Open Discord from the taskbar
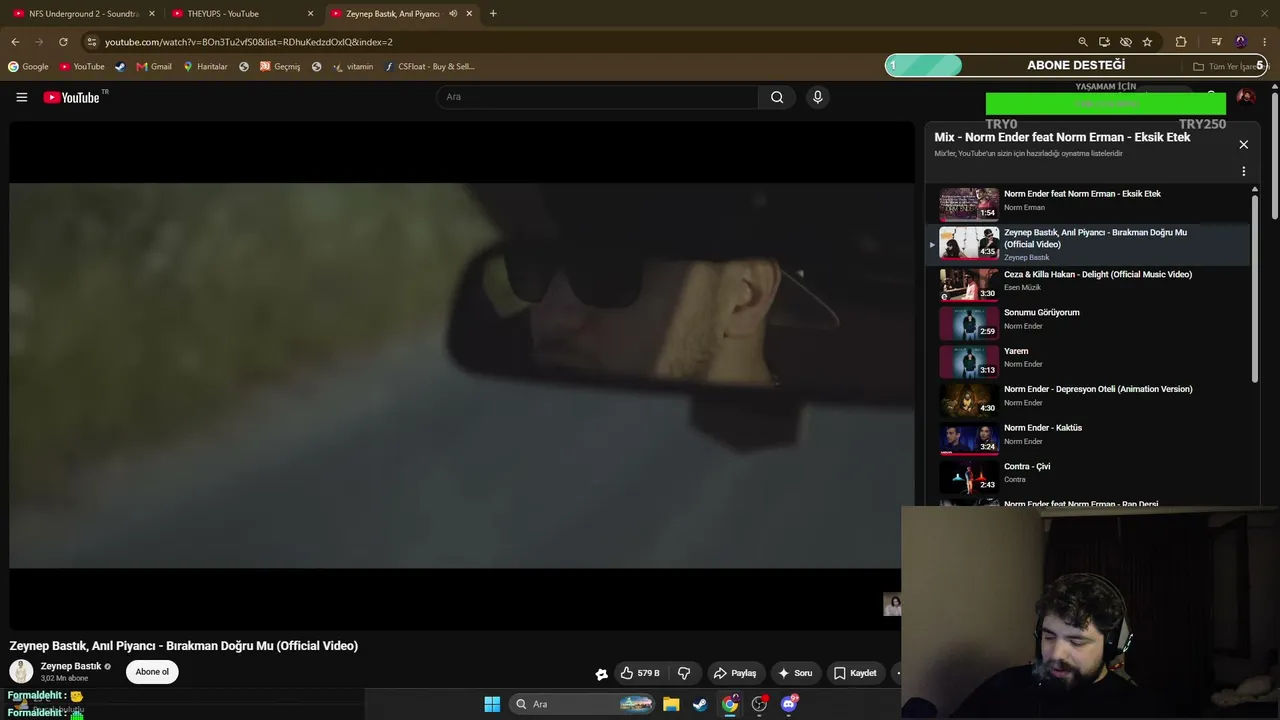Viewport: 1280px width, 720px height. click(789, 704)
